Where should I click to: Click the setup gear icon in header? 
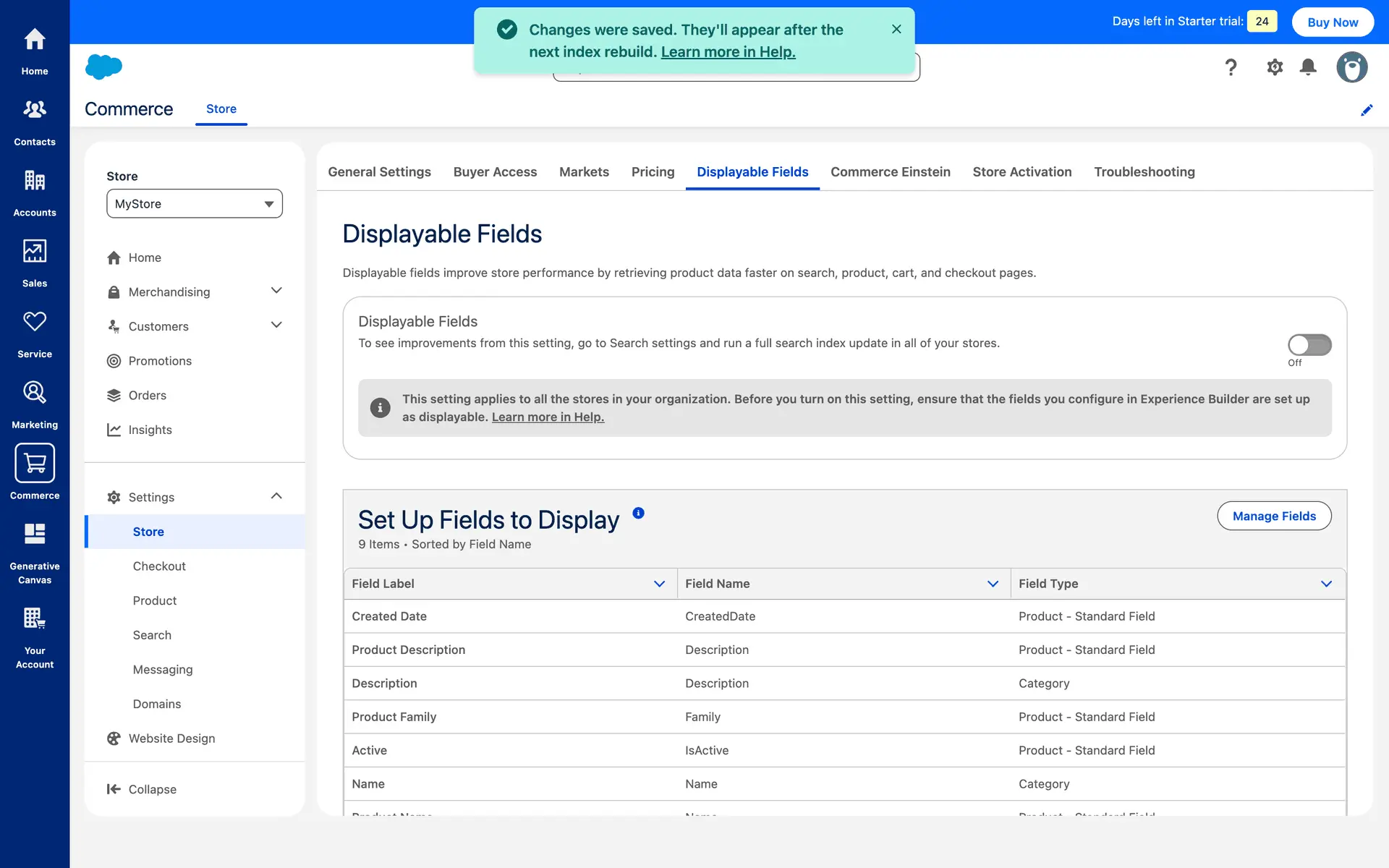tap(1275, 67)
